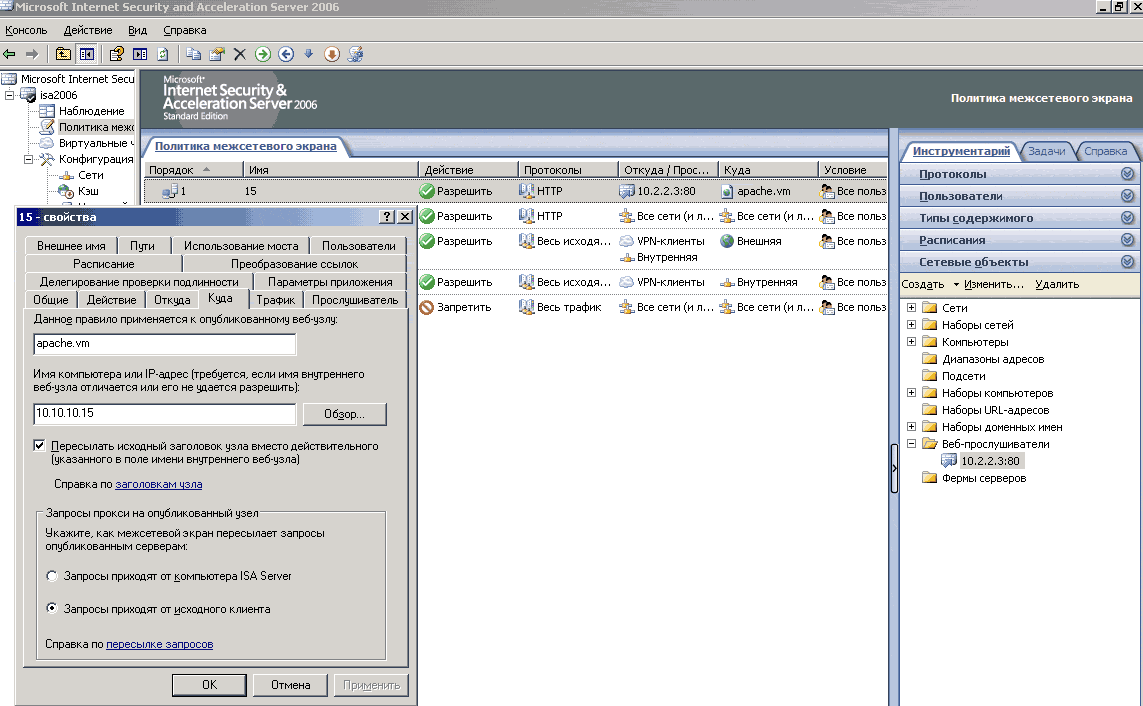Viewport: 1143px width, 706px height.
Task: Select Наблюдение node in console tree
Action: click(x=92, y=111)
